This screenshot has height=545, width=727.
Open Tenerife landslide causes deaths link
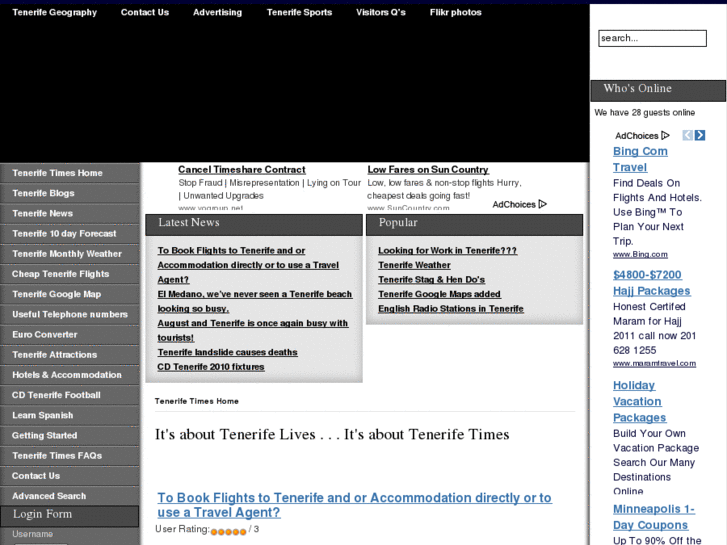[227, 353]
